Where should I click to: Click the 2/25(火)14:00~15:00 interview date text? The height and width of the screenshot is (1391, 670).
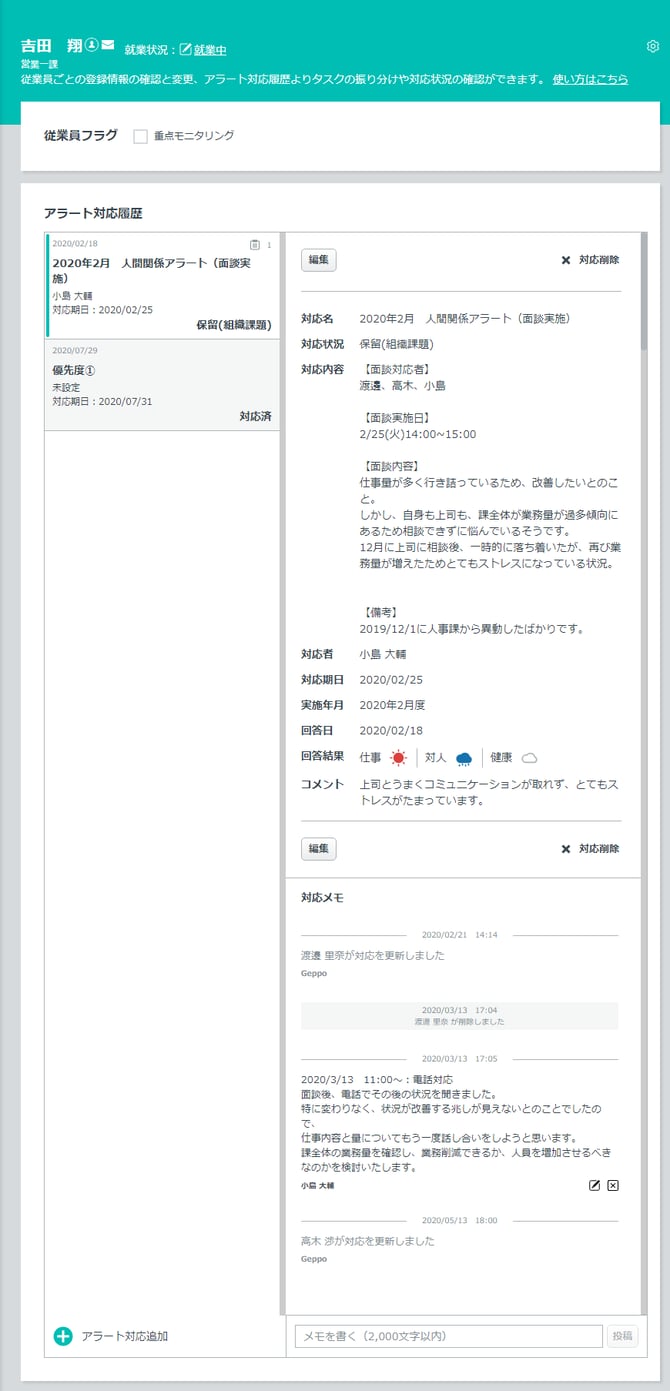pyautogui.click(x=418, y=434)
